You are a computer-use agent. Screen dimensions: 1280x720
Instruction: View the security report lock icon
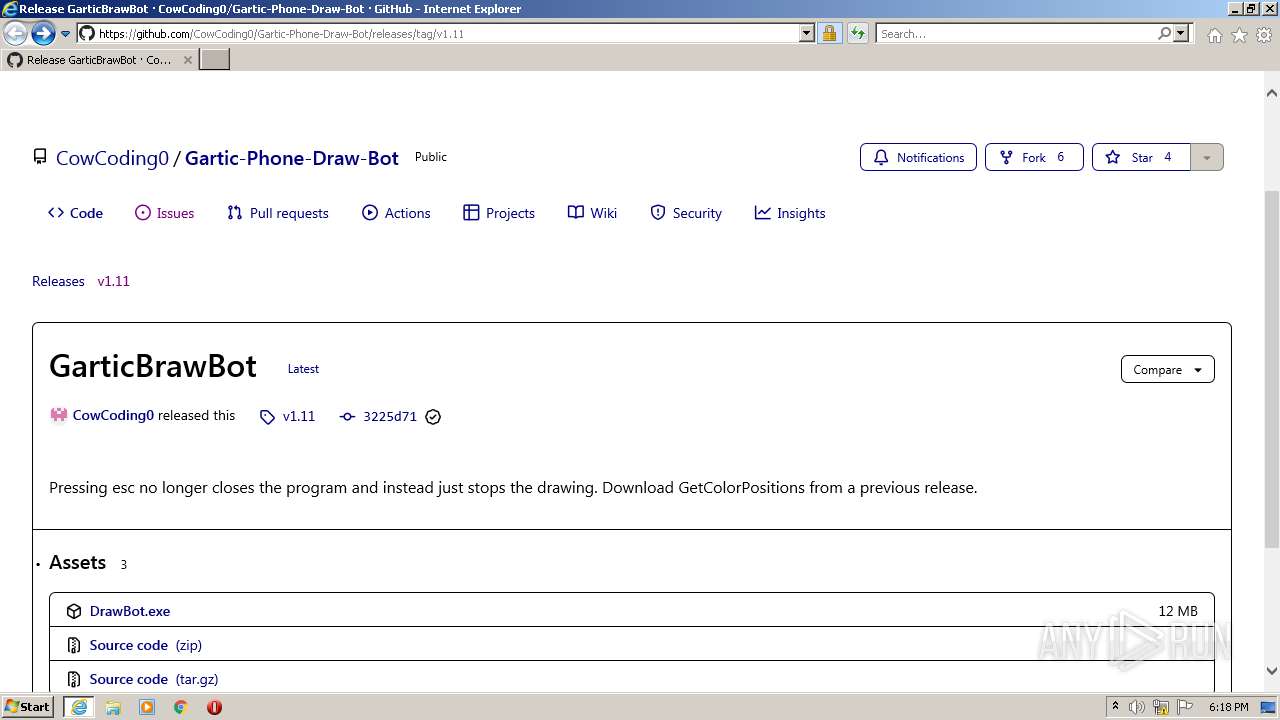(x=829, y=33)
